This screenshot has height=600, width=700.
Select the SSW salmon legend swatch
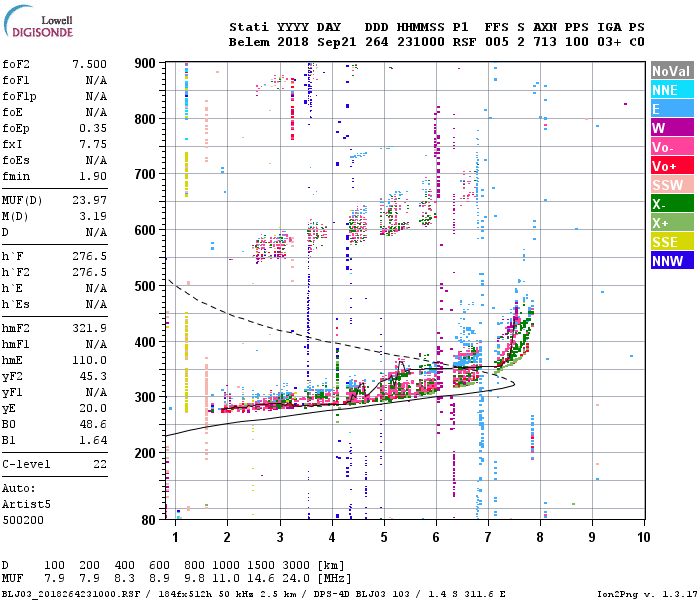pos(672,185)
